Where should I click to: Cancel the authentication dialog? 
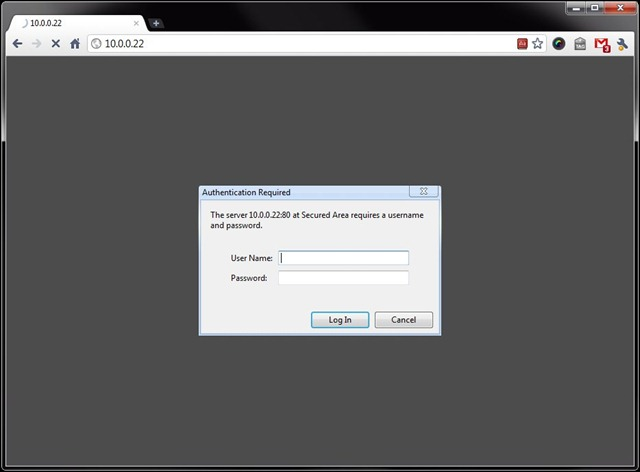pos(404,320)
